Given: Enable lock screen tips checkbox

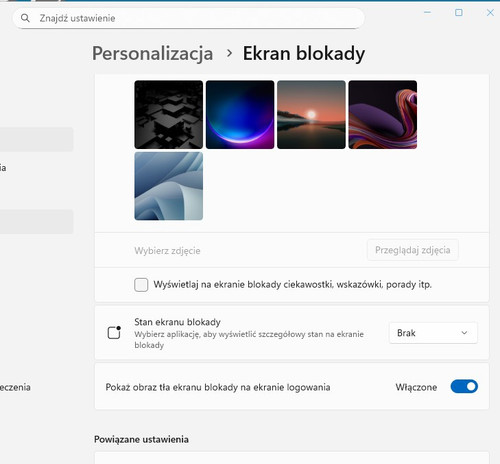Looking at the screenshot, I should pyautogui.click(x=141, y=285).
